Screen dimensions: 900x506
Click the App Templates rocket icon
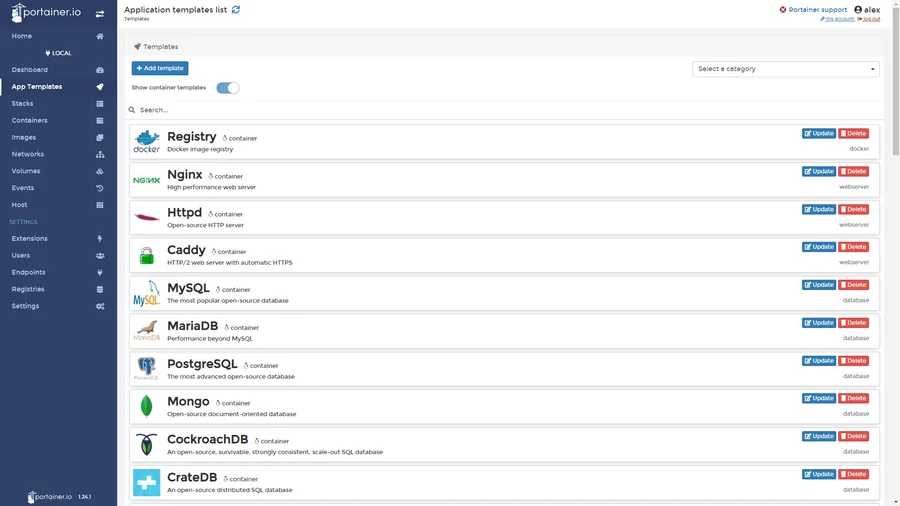[100, 87]
